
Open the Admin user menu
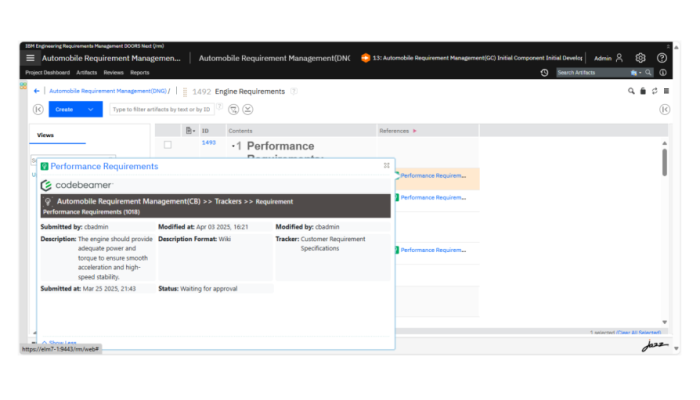[609, 58]
